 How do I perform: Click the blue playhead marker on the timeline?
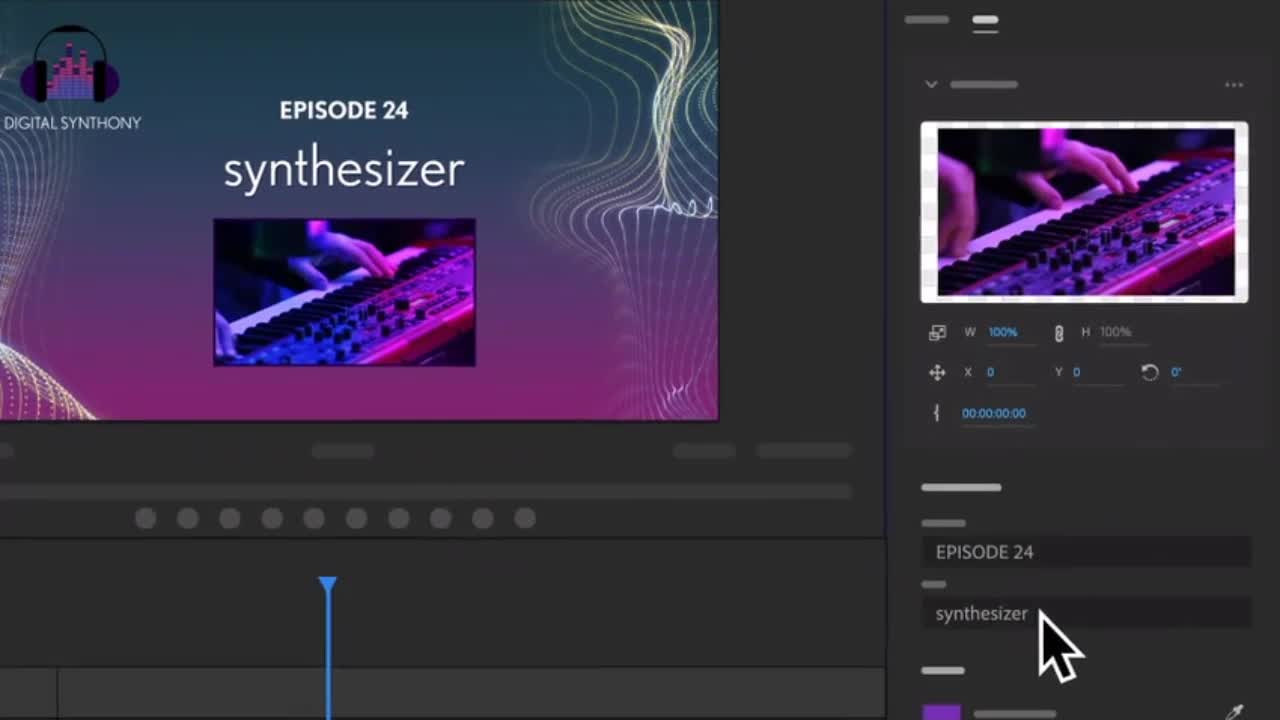coord(328,584)
